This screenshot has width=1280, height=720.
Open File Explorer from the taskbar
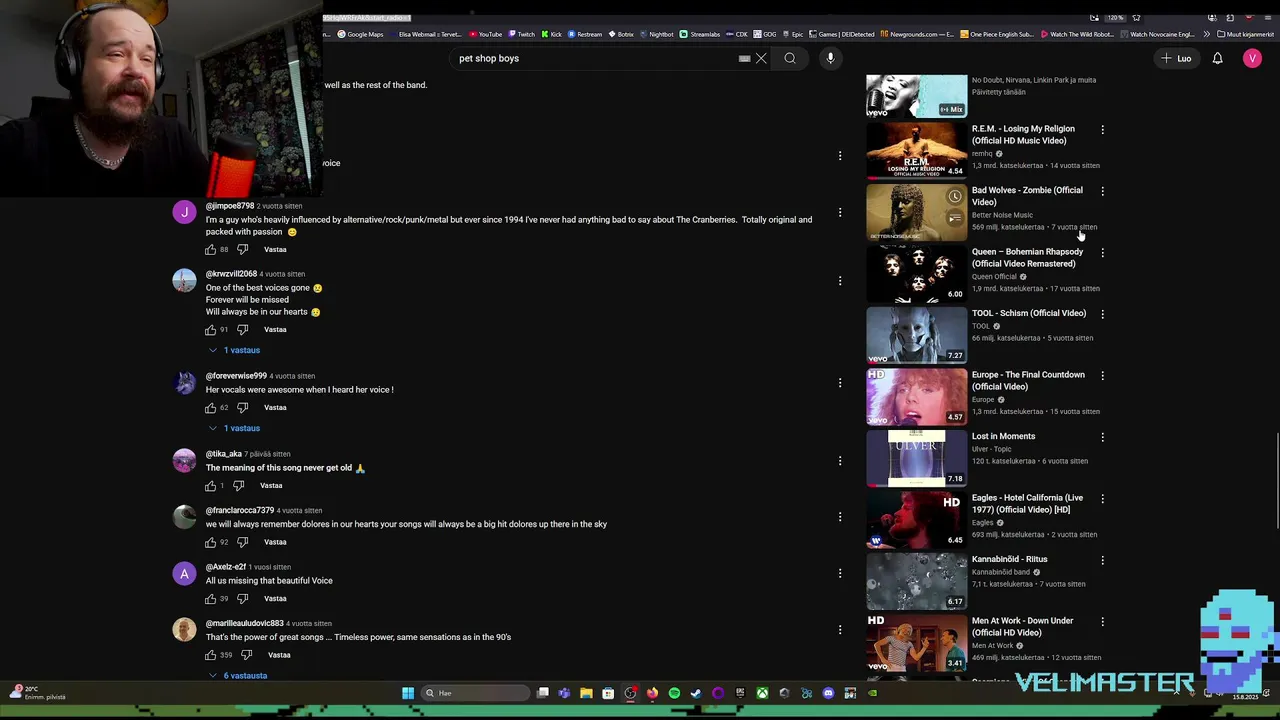[586, 693]
